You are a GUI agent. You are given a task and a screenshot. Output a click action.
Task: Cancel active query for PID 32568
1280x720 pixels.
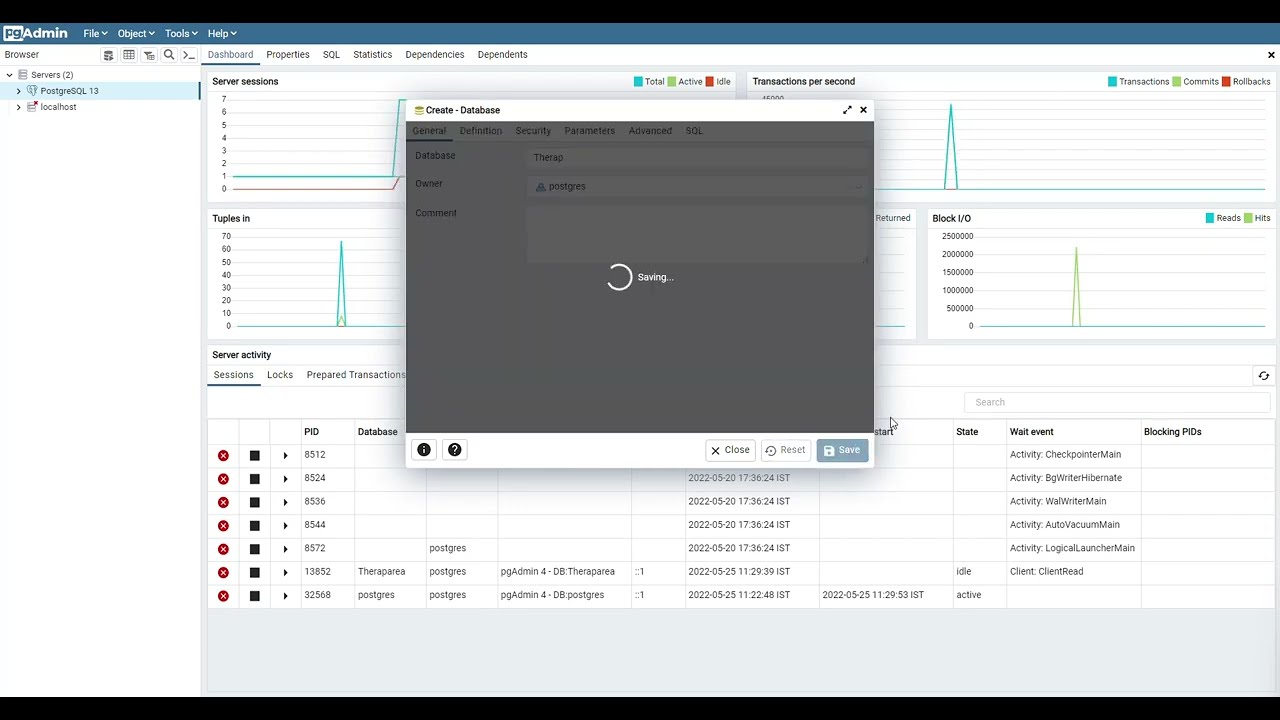[x=254, y=596]
